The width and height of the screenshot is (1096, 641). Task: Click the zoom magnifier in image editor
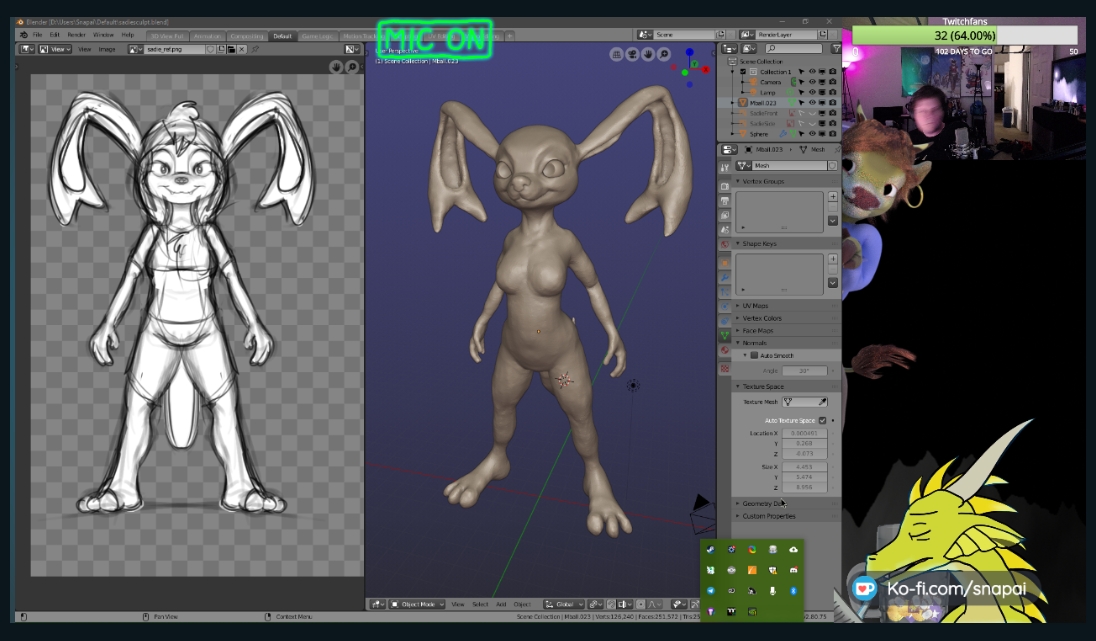(x=352, y=67)
